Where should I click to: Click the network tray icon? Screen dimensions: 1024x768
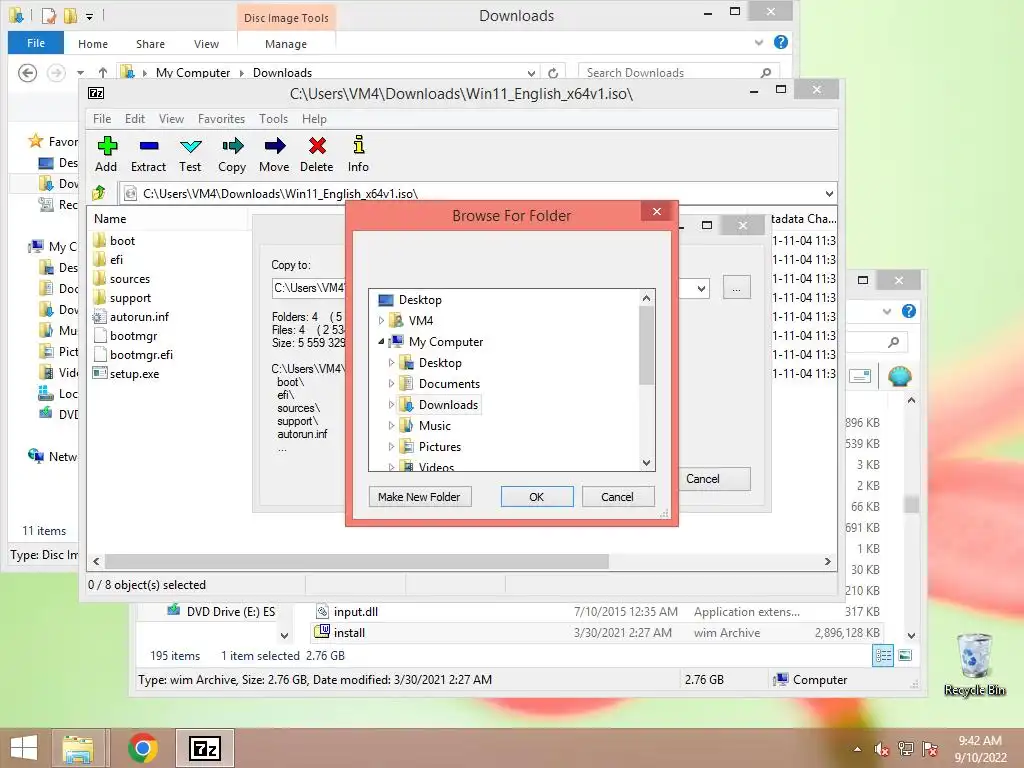click(x=906, y=749)
